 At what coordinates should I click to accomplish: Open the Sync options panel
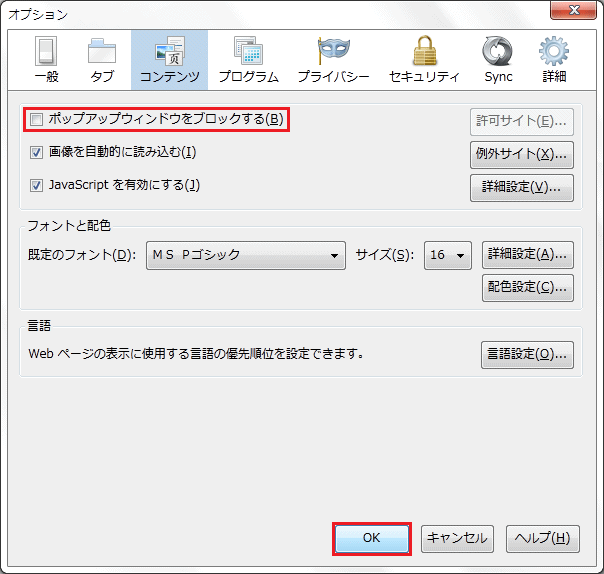pos(498,60)
